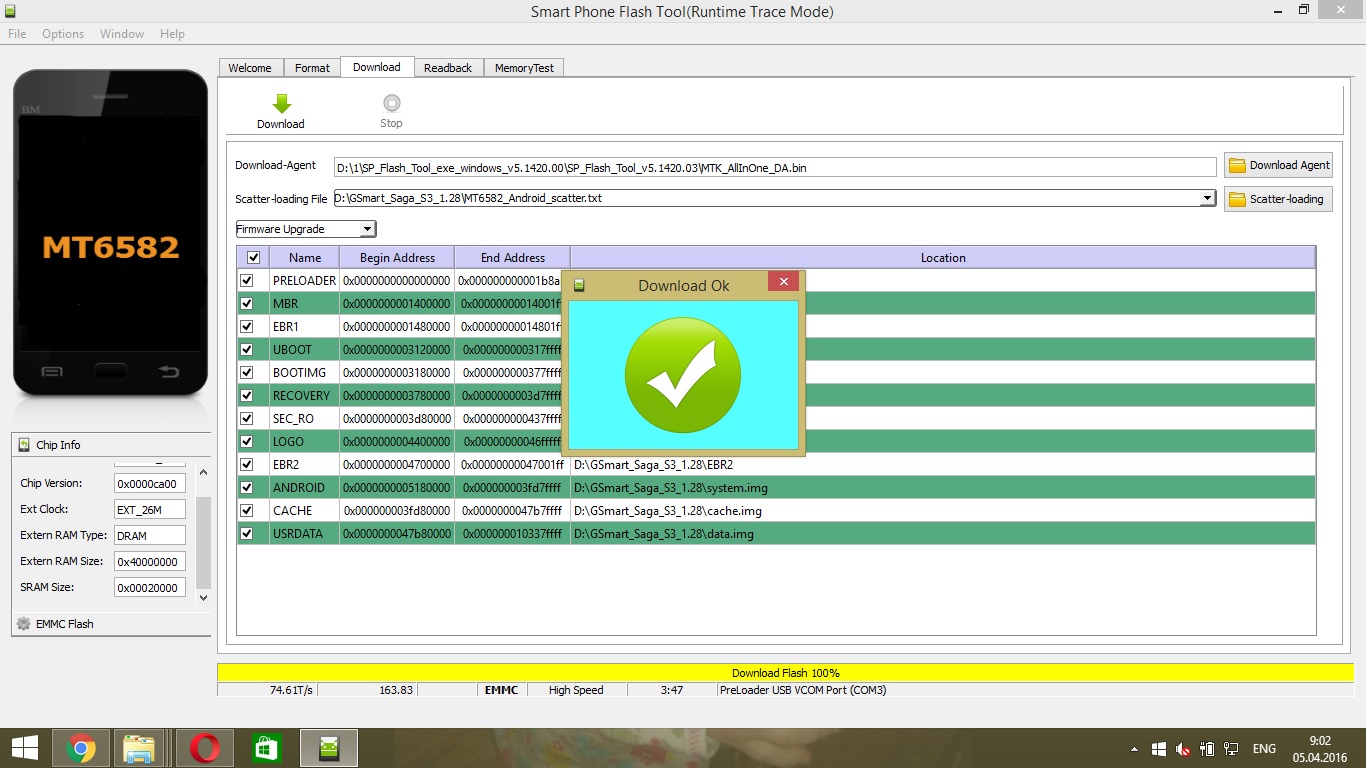Toggle the select-all checkbox in table header
Viewport: 1366px width, 768px height.
[x=253, y=258]
